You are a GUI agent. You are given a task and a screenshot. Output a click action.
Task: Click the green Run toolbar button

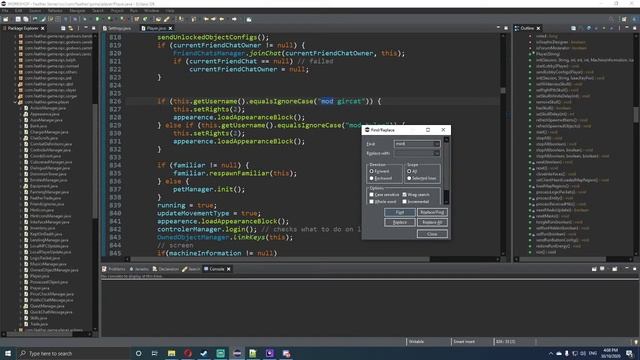coord(97,19)
